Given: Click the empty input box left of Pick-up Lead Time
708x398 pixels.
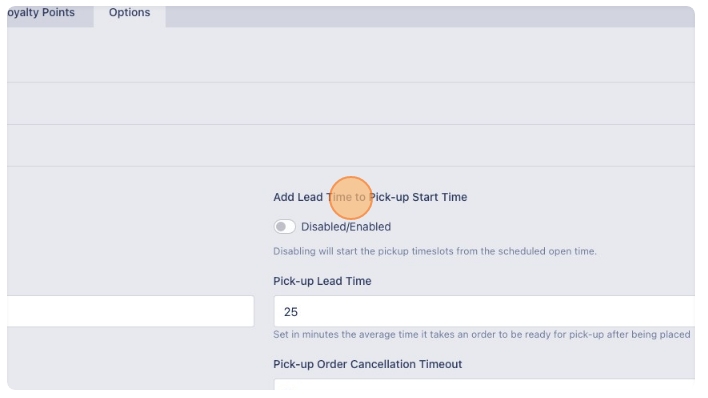Looking at the screenshot, I should pyautogui.click(x=130, y=311).
